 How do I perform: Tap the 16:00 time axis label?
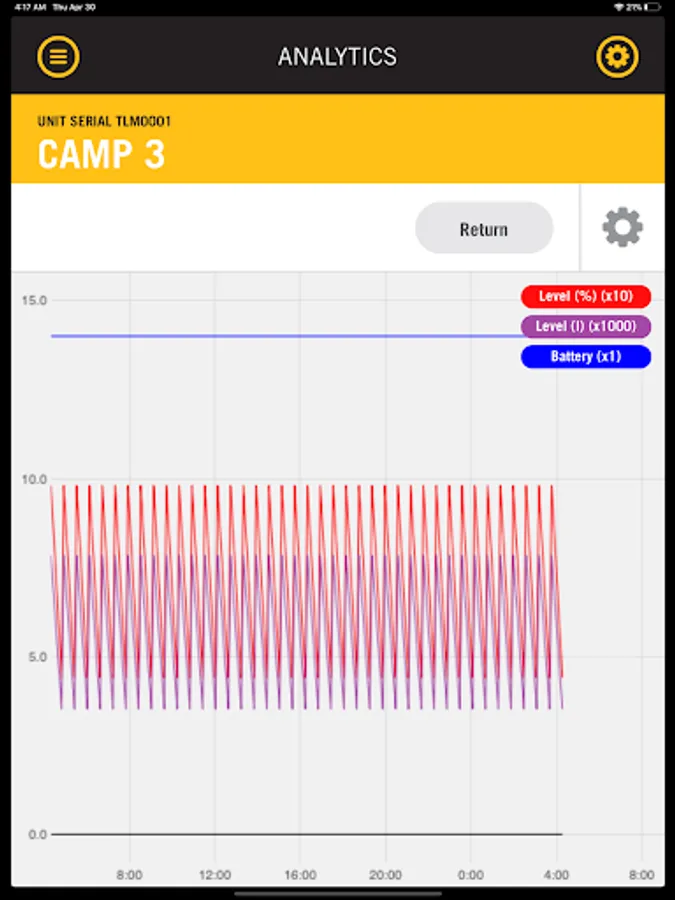pos(300,875)
